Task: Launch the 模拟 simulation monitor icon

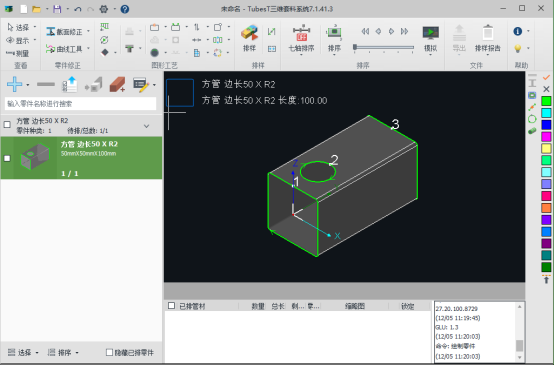Action: [x=431, y=38]
